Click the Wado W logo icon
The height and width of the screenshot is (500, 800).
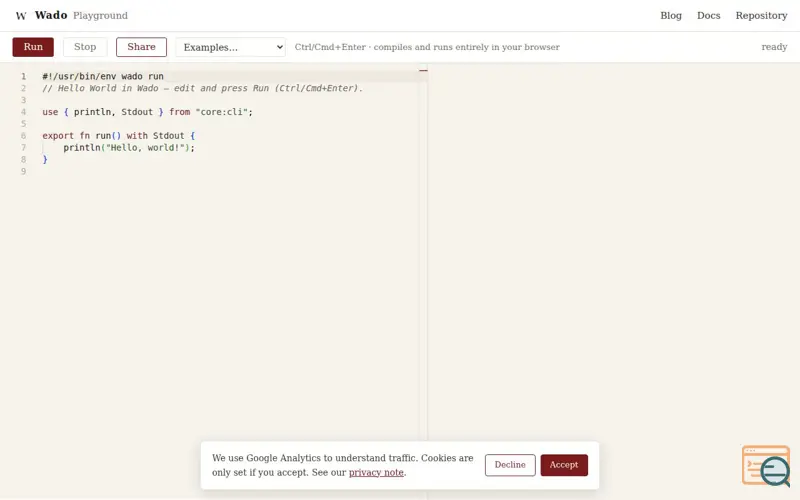[21, 16]
